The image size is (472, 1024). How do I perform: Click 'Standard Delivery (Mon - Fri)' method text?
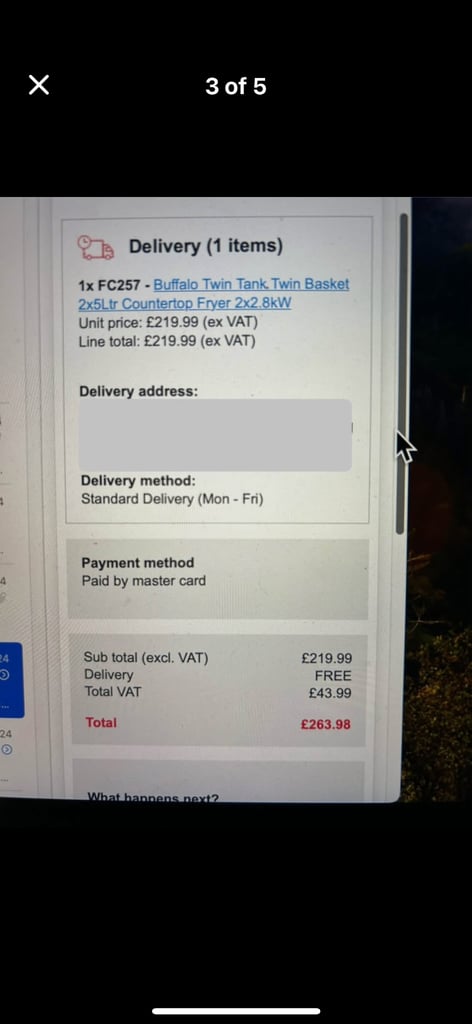pyautogui.click(x=172, y=500)
